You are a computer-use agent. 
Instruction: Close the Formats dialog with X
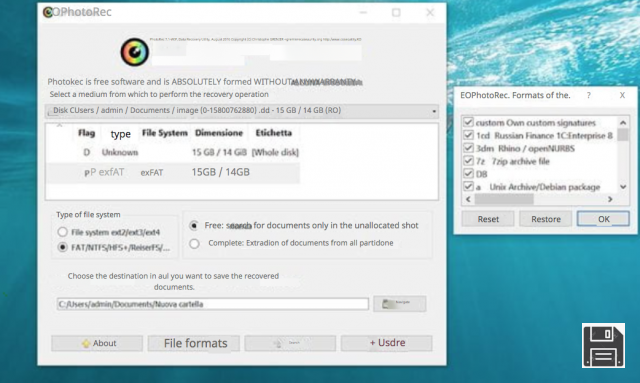(x=622, y=95)
